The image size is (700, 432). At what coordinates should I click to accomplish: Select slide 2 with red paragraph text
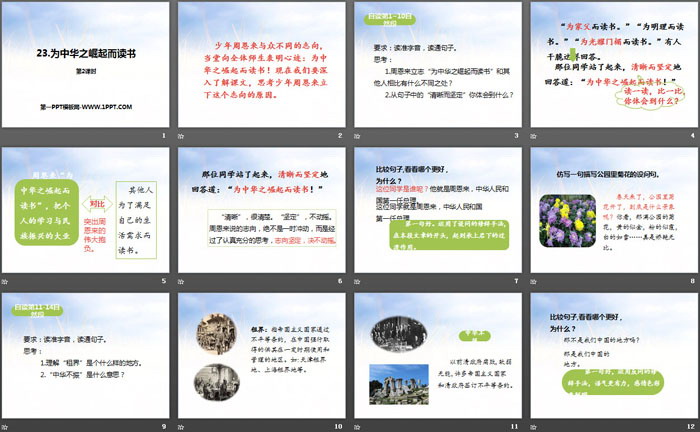pos(262,64)
